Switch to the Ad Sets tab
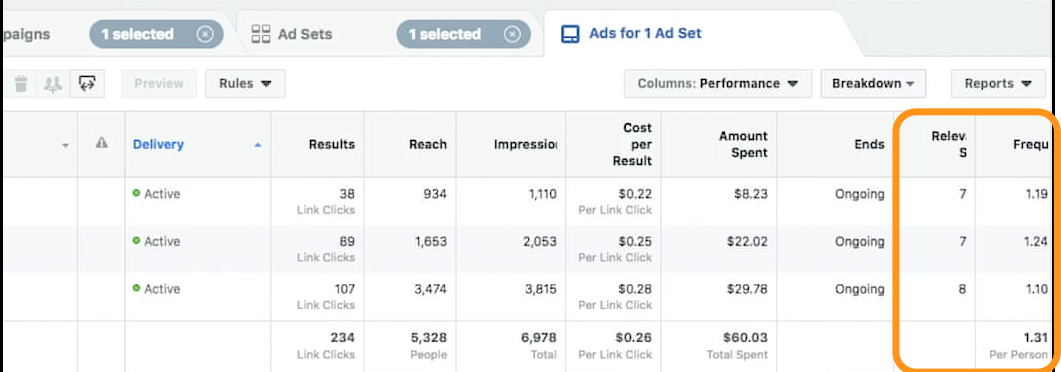 coord(304,34)
